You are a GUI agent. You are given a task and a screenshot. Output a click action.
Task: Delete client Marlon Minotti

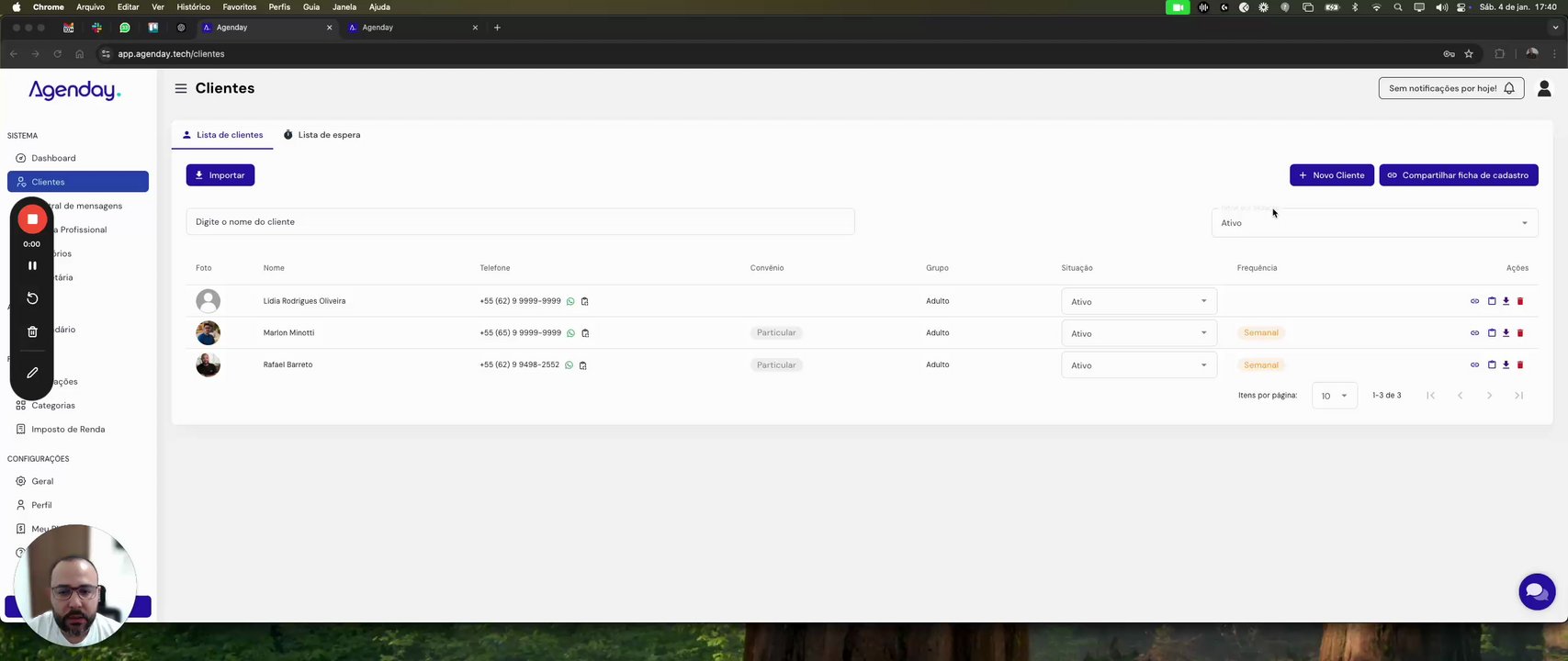pos(1520,332)
